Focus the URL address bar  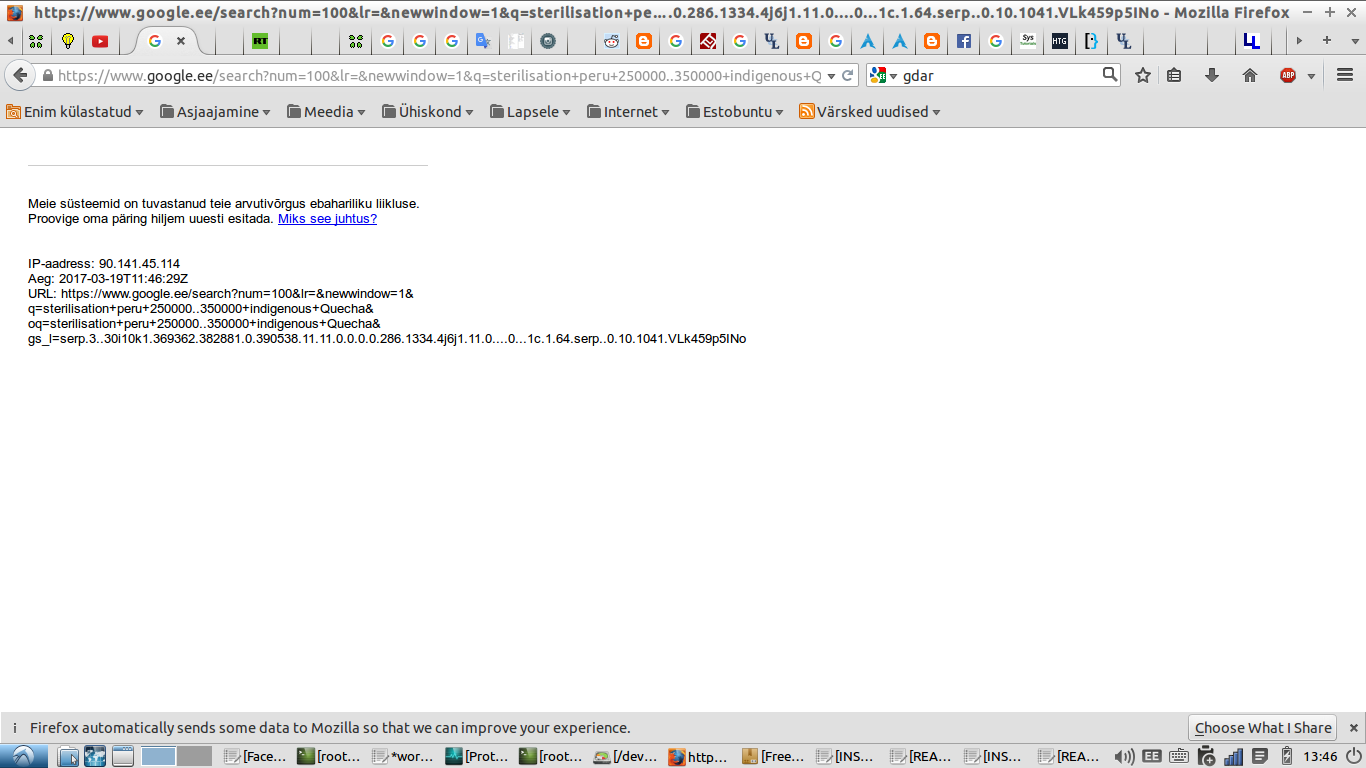(x=440, y=76)
